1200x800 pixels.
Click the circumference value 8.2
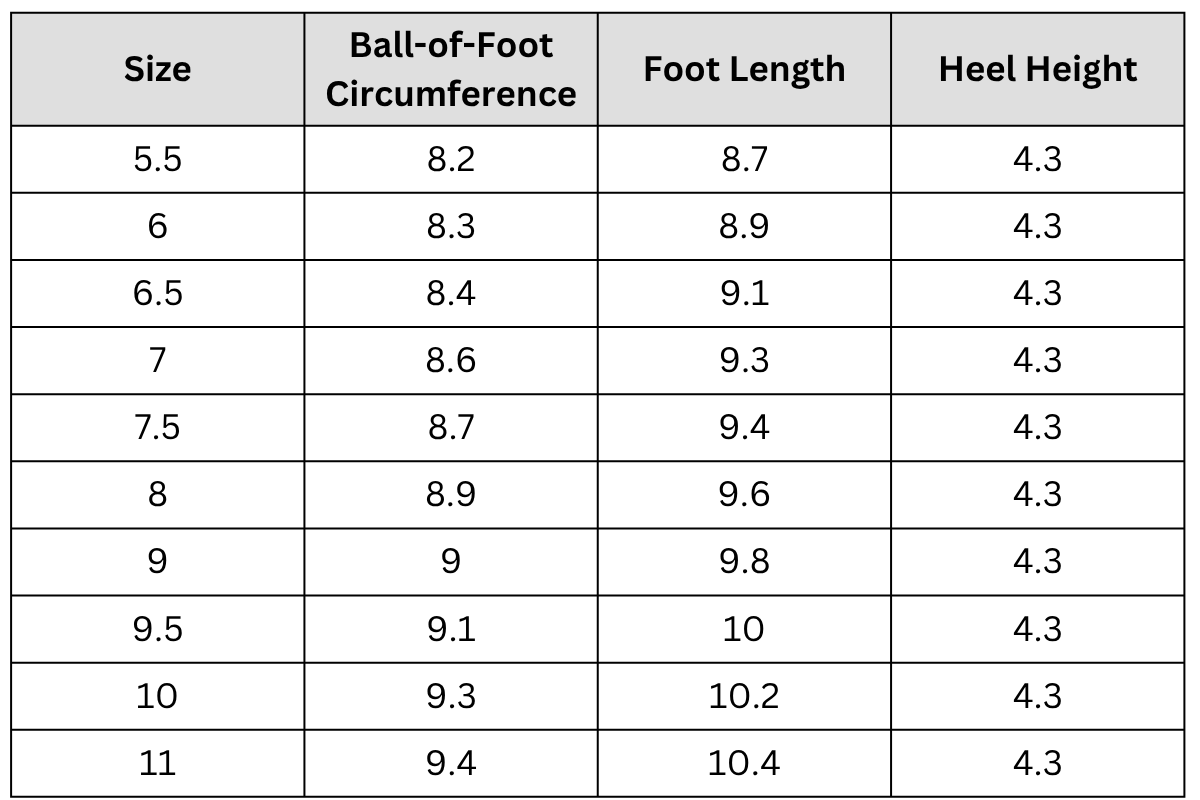451,159
